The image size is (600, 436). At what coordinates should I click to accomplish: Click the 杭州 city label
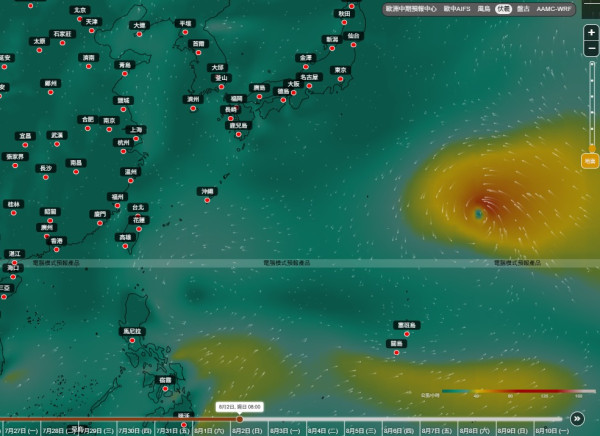click(x=123, y=142)
